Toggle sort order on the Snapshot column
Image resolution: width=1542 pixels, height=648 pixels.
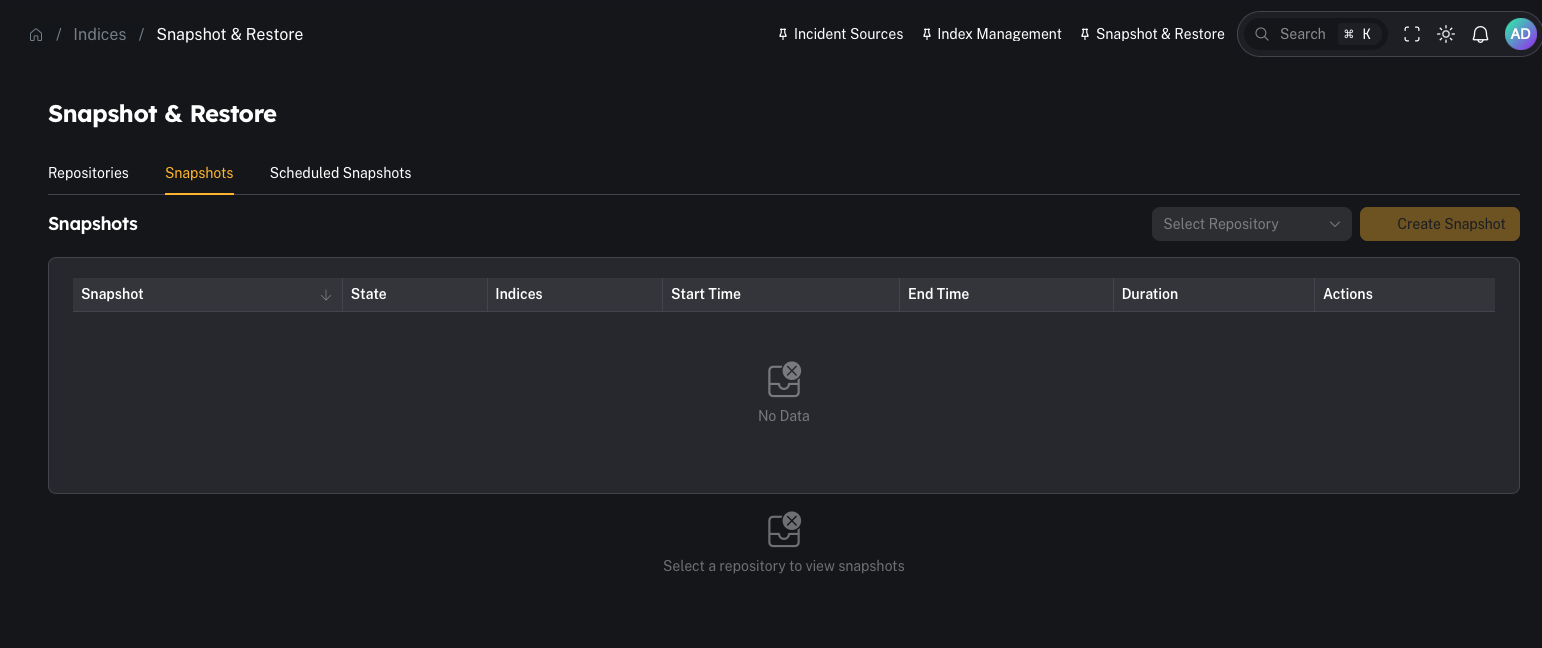click(326, 295)
